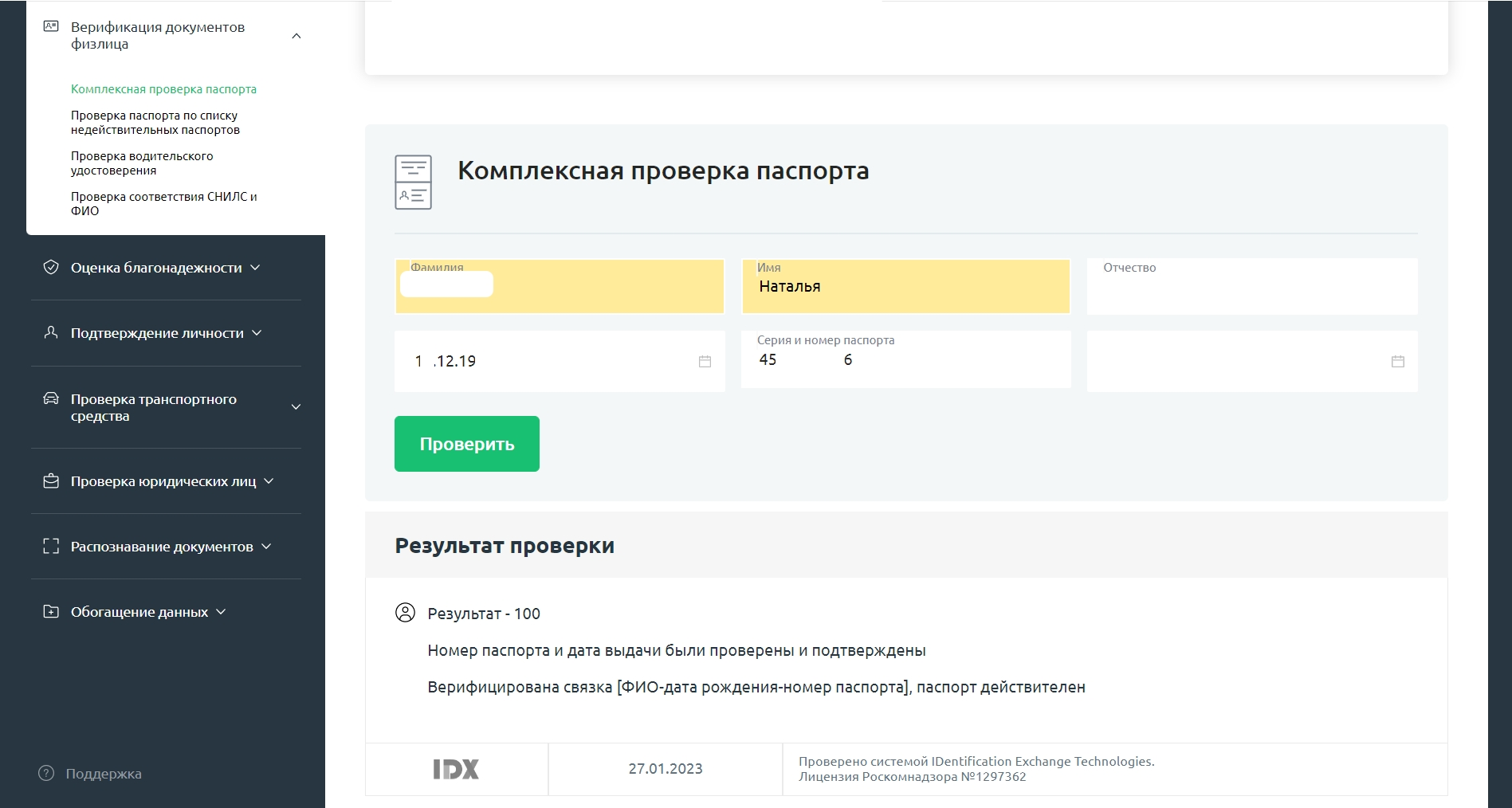1512x808 pixels.
Task: Click the document icon next to Верификация документов физлица
Action: coord(52,26)
